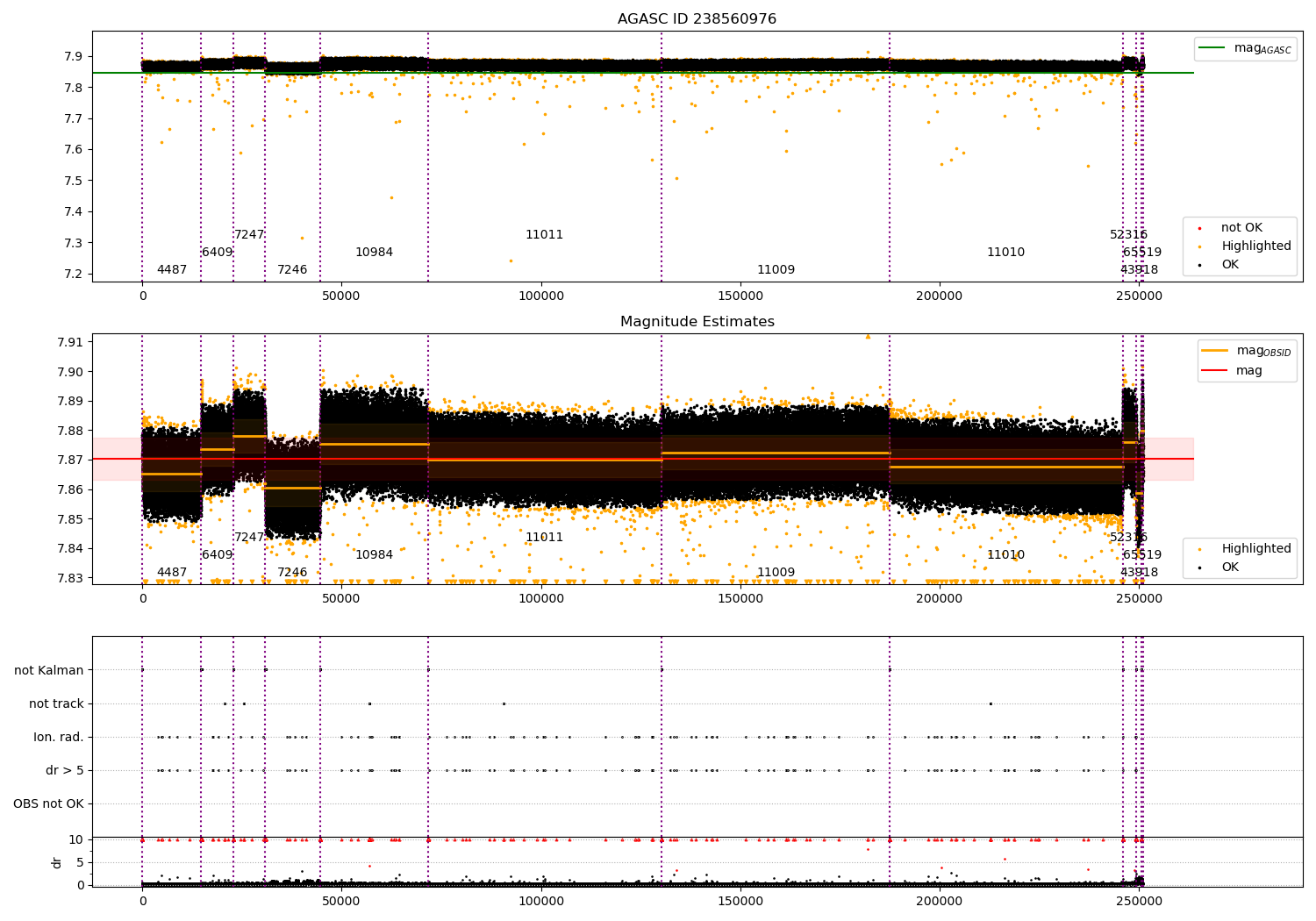Click obsid label 10984 in the AGASC plot

[375, 253]
